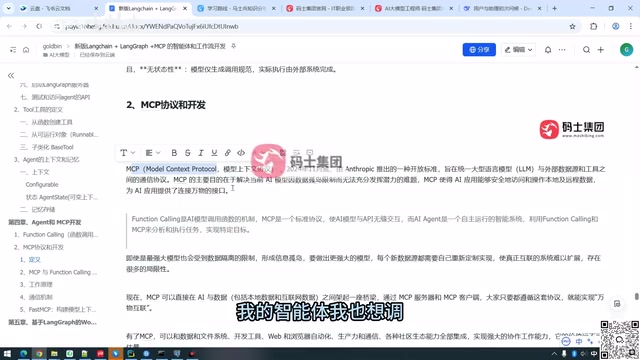Screen dimensions: 640x360
Task: Go back to previous page
Action: (x=9, y=27)
